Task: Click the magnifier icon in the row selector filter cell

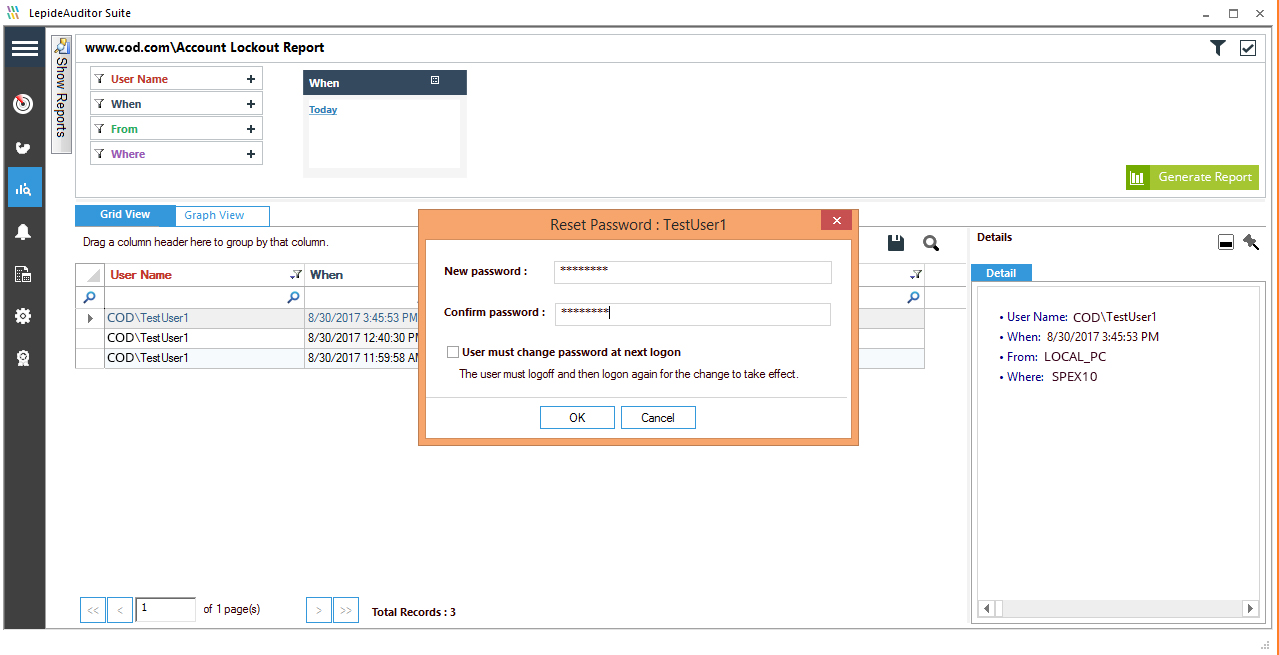Action: click(x=89, y=297)
